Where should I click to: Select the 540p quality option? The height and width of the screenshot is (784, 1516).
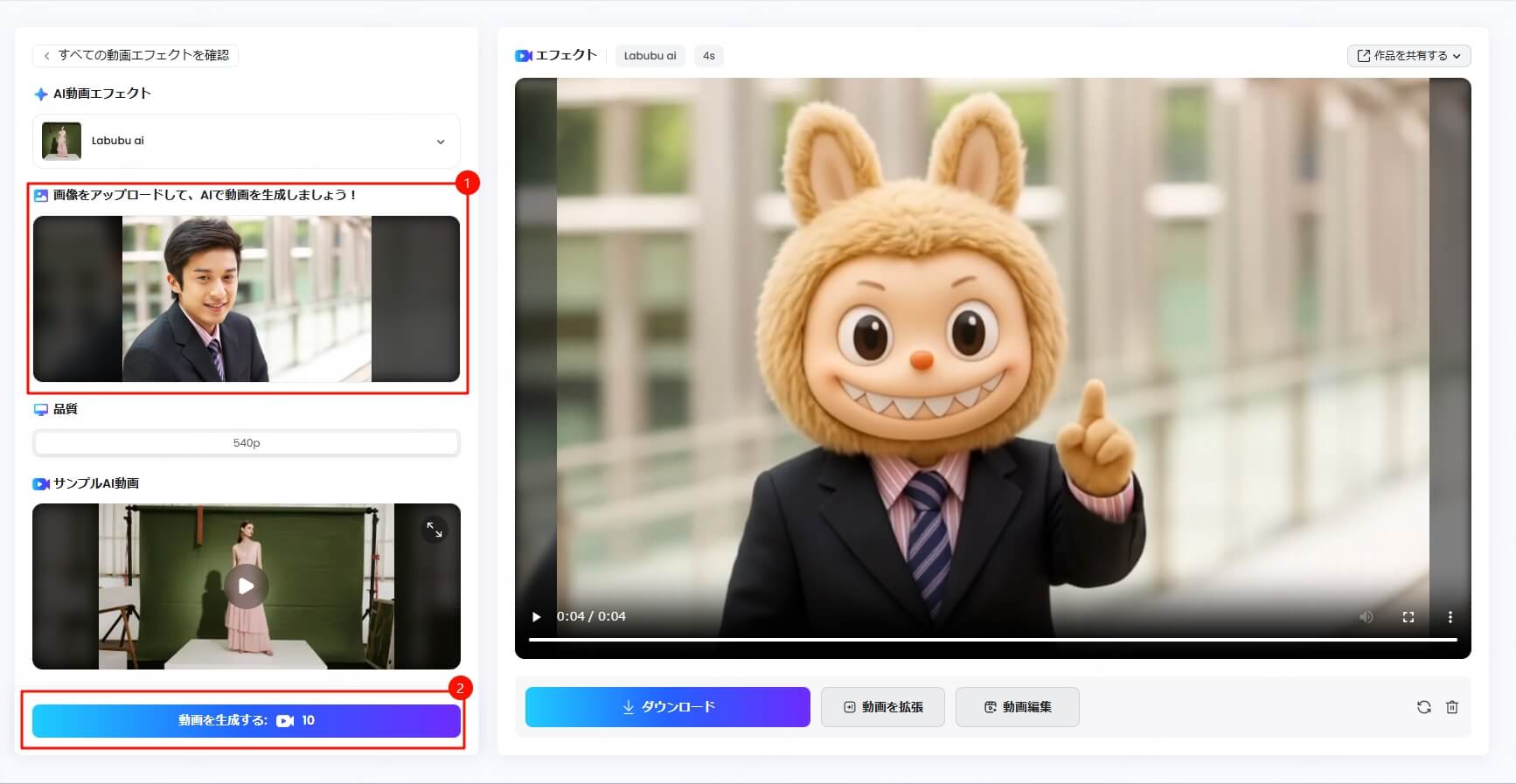[247, 443]
